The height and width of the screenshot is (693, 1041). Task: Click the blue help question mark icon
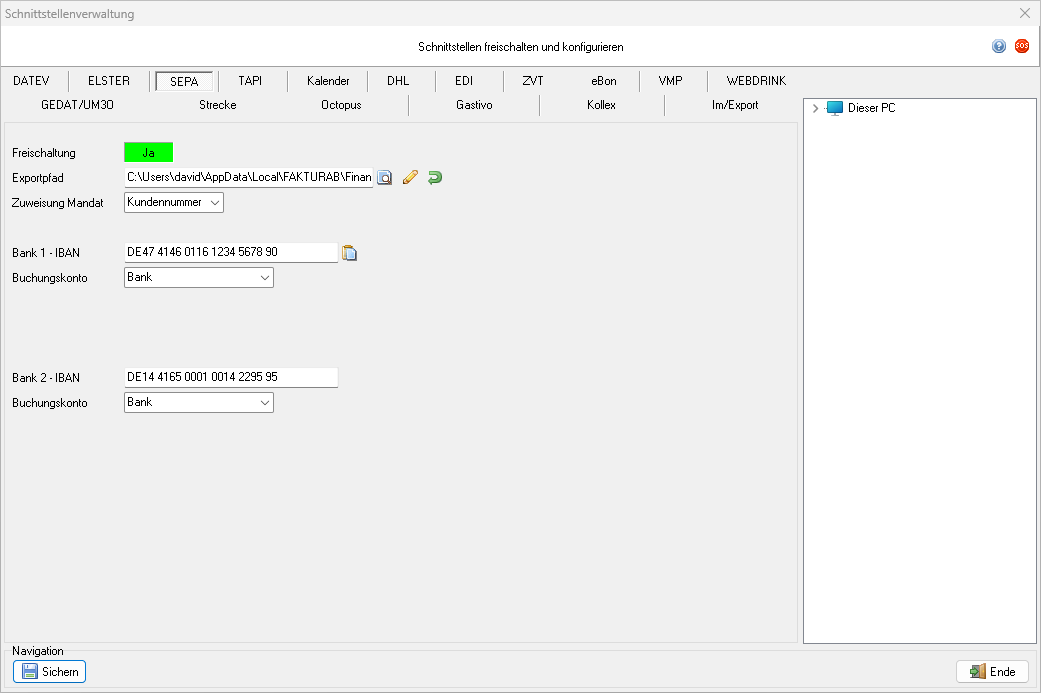[x=998, y=46]
